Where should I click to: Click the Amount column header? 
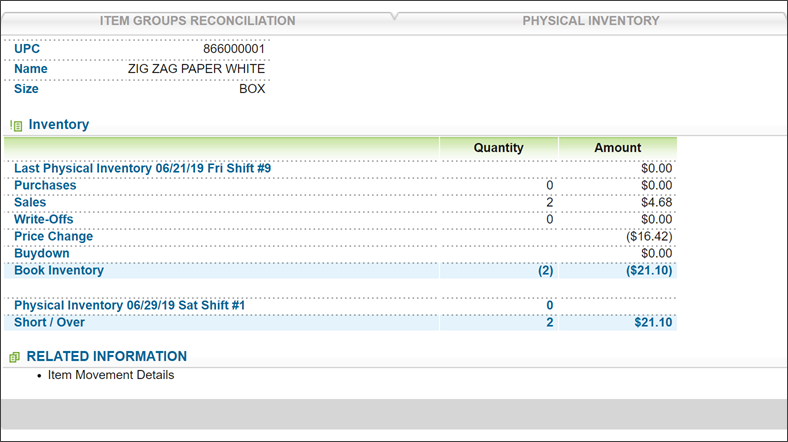coord(618,148)
